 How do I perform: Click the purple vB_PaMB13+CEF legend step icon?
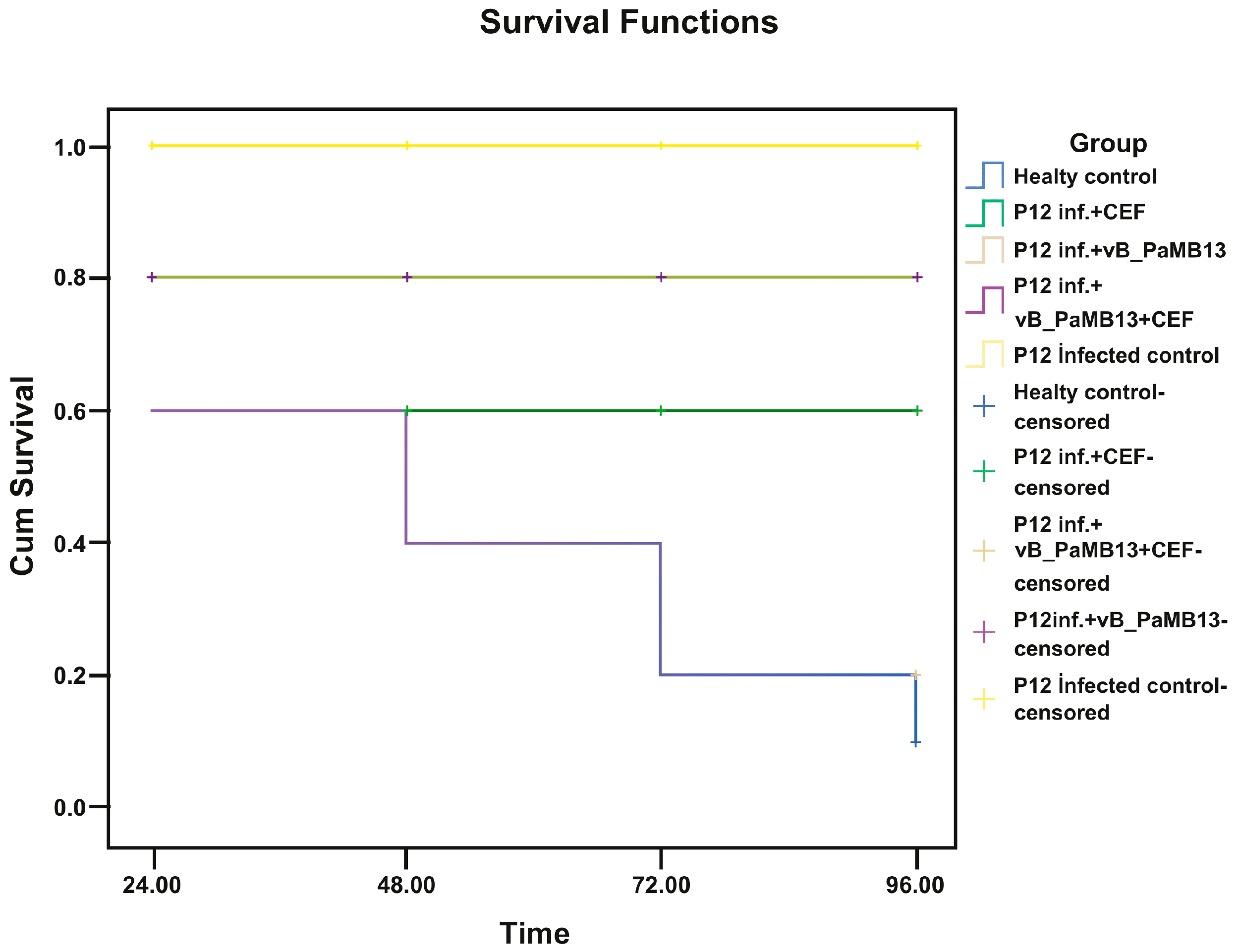click(x=985, y=301)
